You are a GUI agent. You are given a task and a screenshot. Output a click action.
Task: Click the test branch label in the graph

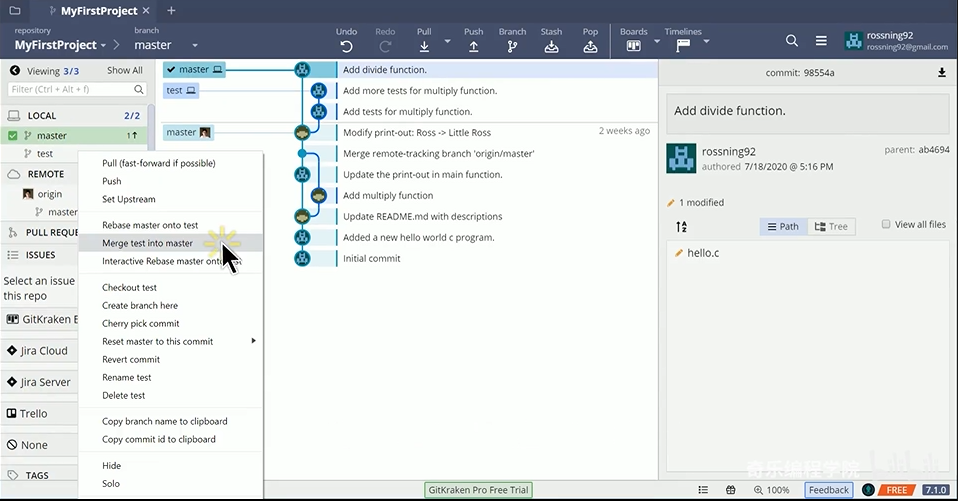tap(181, 90)
